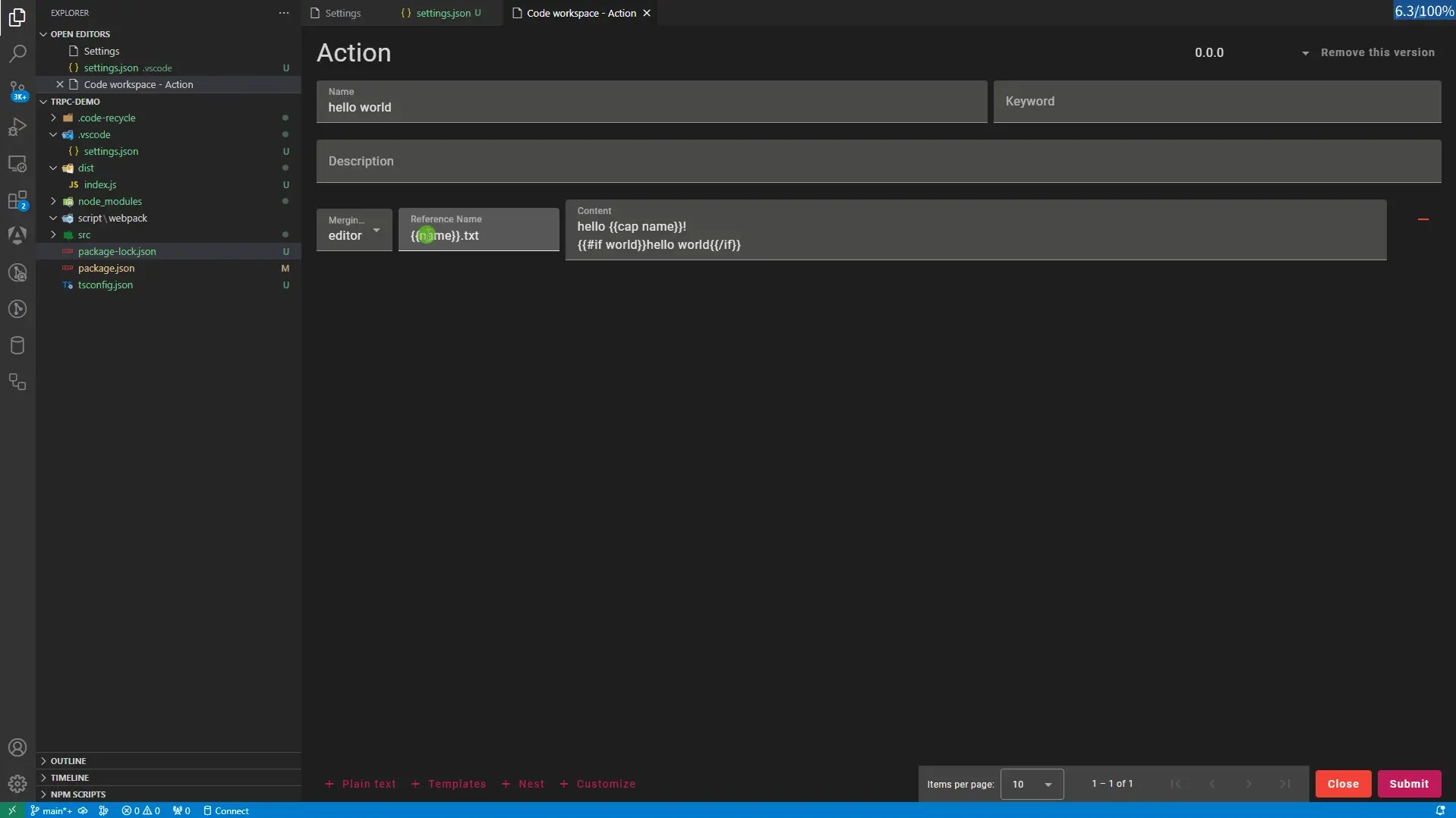The image size is (1456, 818).
Task: Click the main branch indicator in status bar
Action: coord(52,810)
